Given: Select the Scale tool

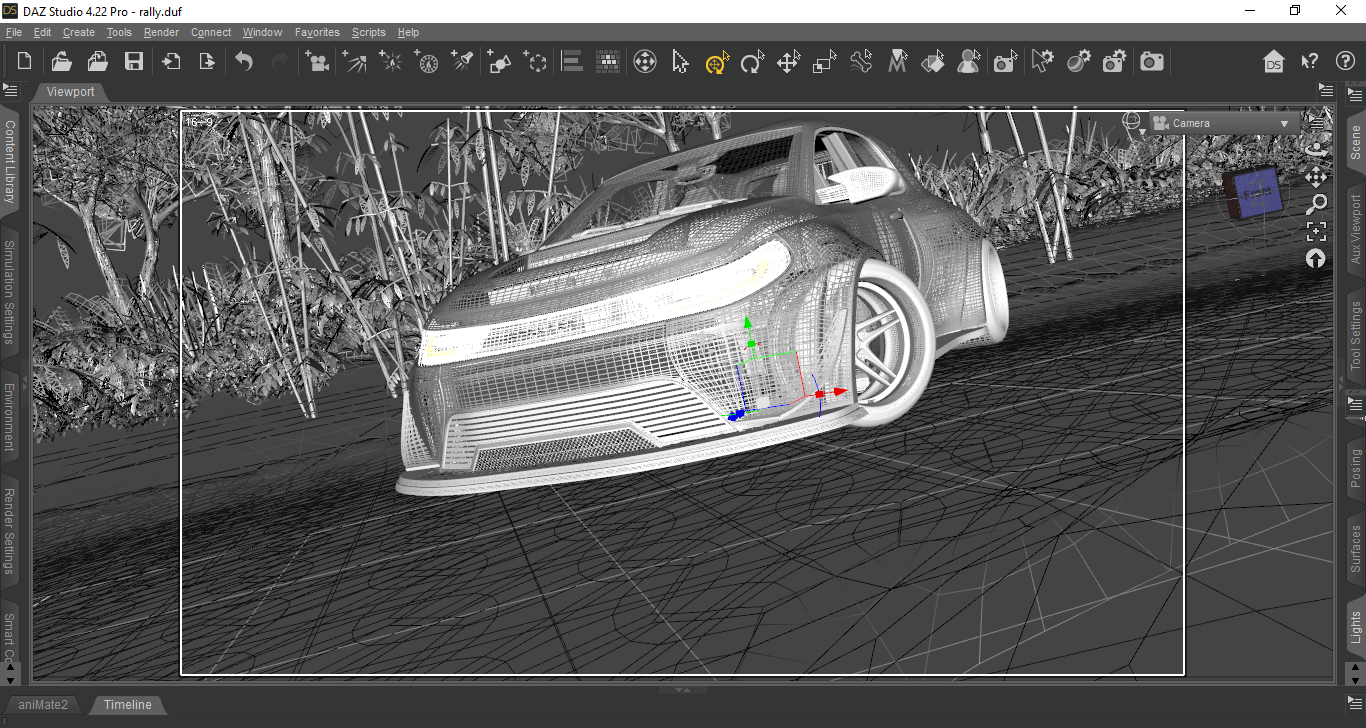Looking at the screenshot, I should (x=824, y=63).
